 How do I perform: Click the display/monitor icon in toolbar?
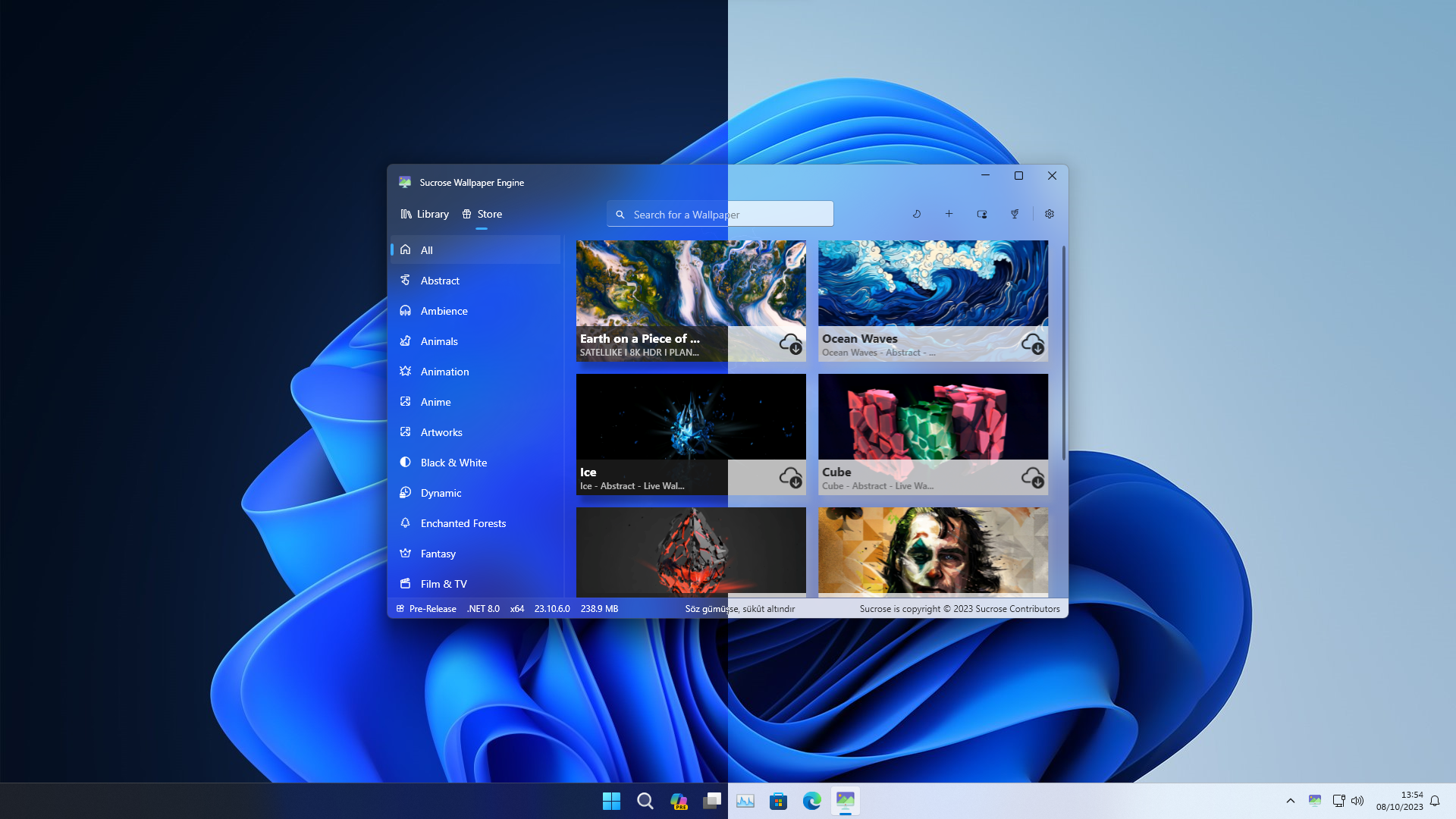pos(982,213)
